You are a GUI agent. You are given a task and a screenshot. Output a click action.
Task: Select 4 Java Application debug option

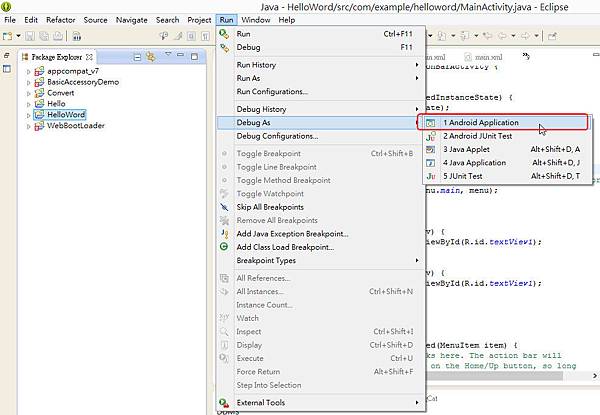click(x=507, y=163)
